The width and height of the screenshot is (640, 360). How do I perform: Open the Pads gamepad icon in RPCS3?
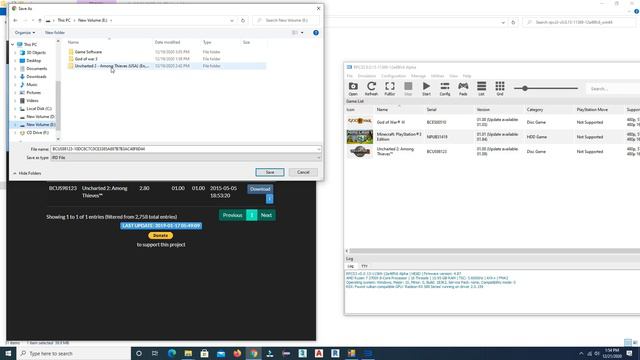point(463,89)
